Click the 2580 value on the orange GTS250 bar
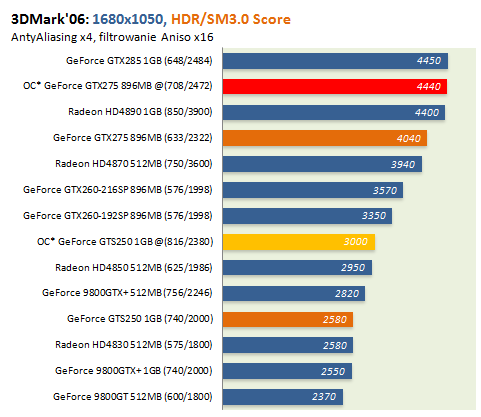 [335, 320]
